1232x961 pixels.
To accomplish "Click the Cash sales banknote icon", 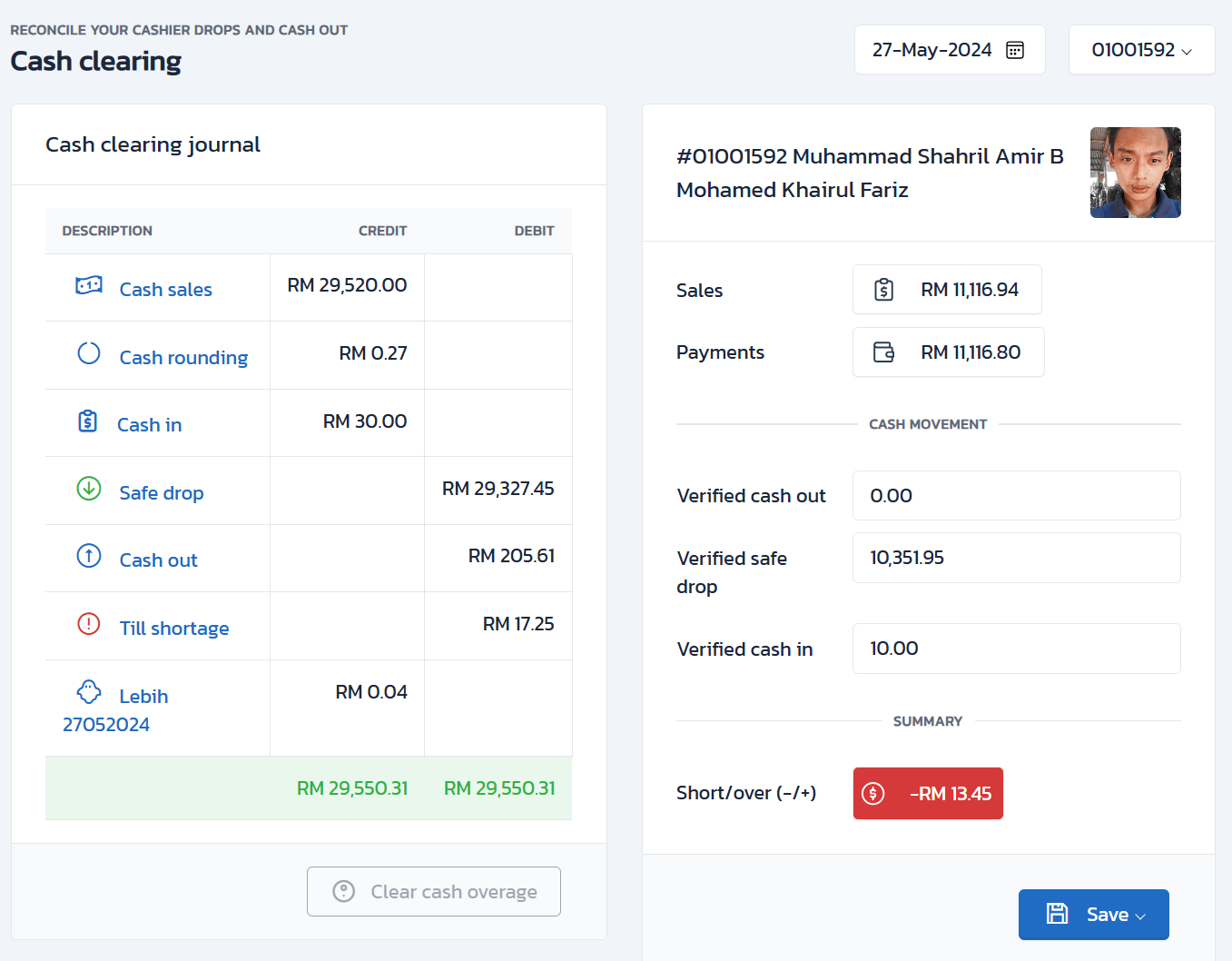I will click(x=89, y=286).
